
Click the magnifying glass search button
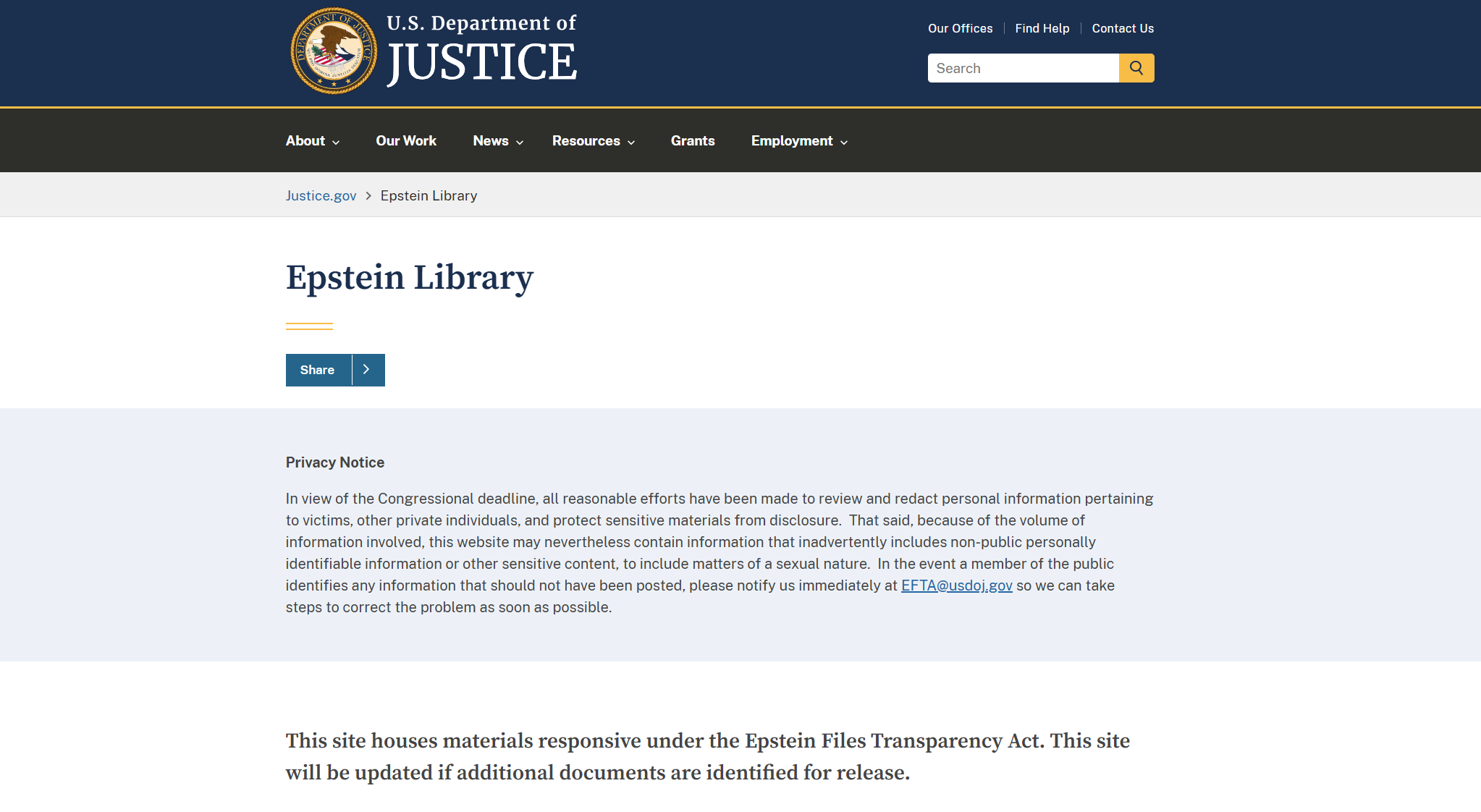click(1136, 68)
